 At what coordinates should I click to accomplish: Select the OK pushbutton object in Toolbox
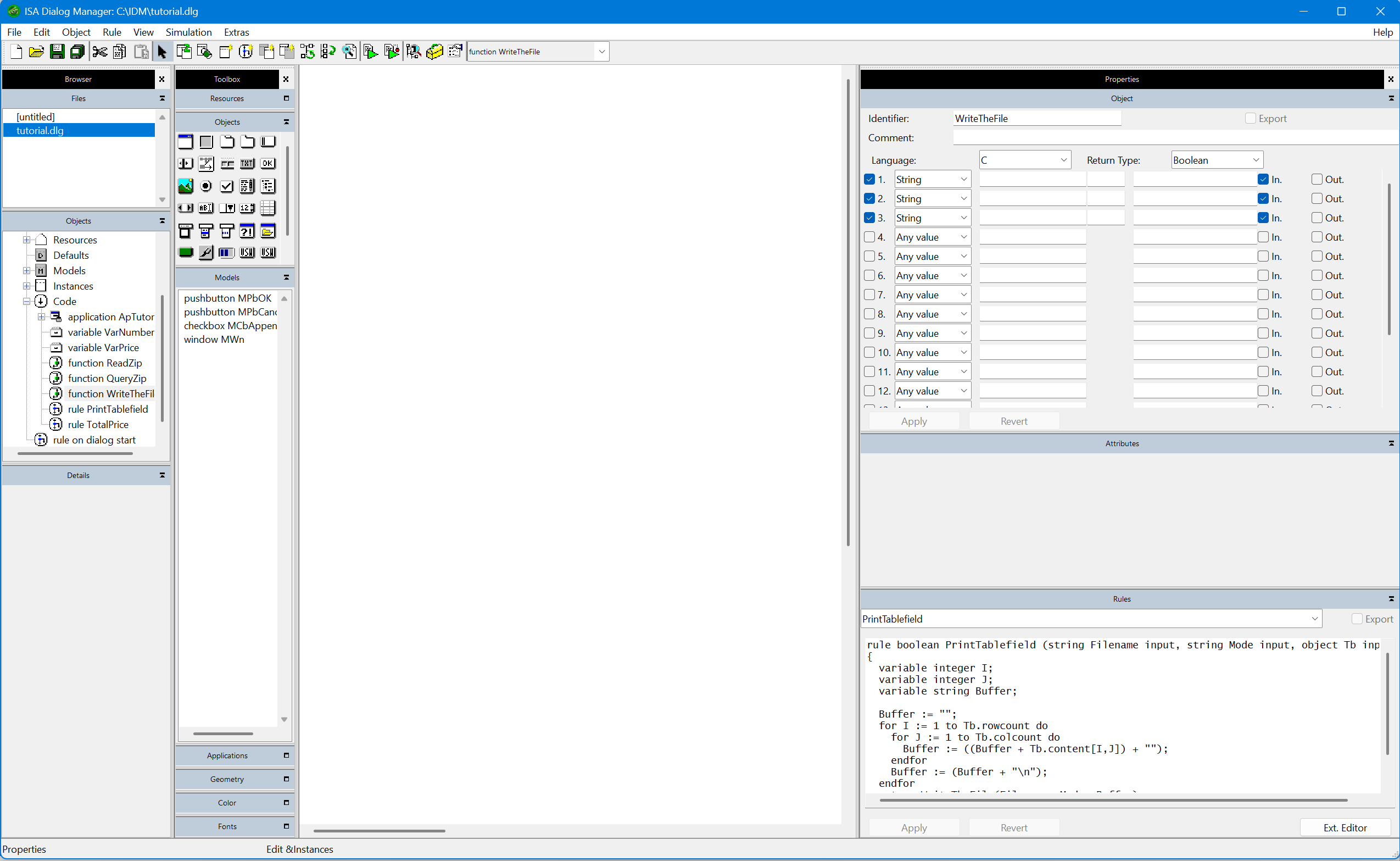(x=267, y=163)
